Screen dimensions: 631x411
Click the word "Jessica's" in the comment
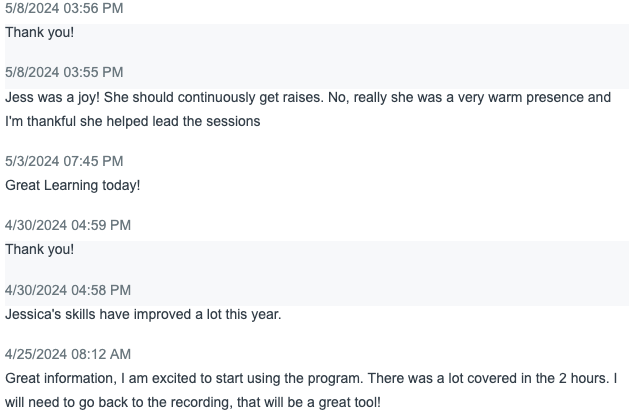coord(36,314)
